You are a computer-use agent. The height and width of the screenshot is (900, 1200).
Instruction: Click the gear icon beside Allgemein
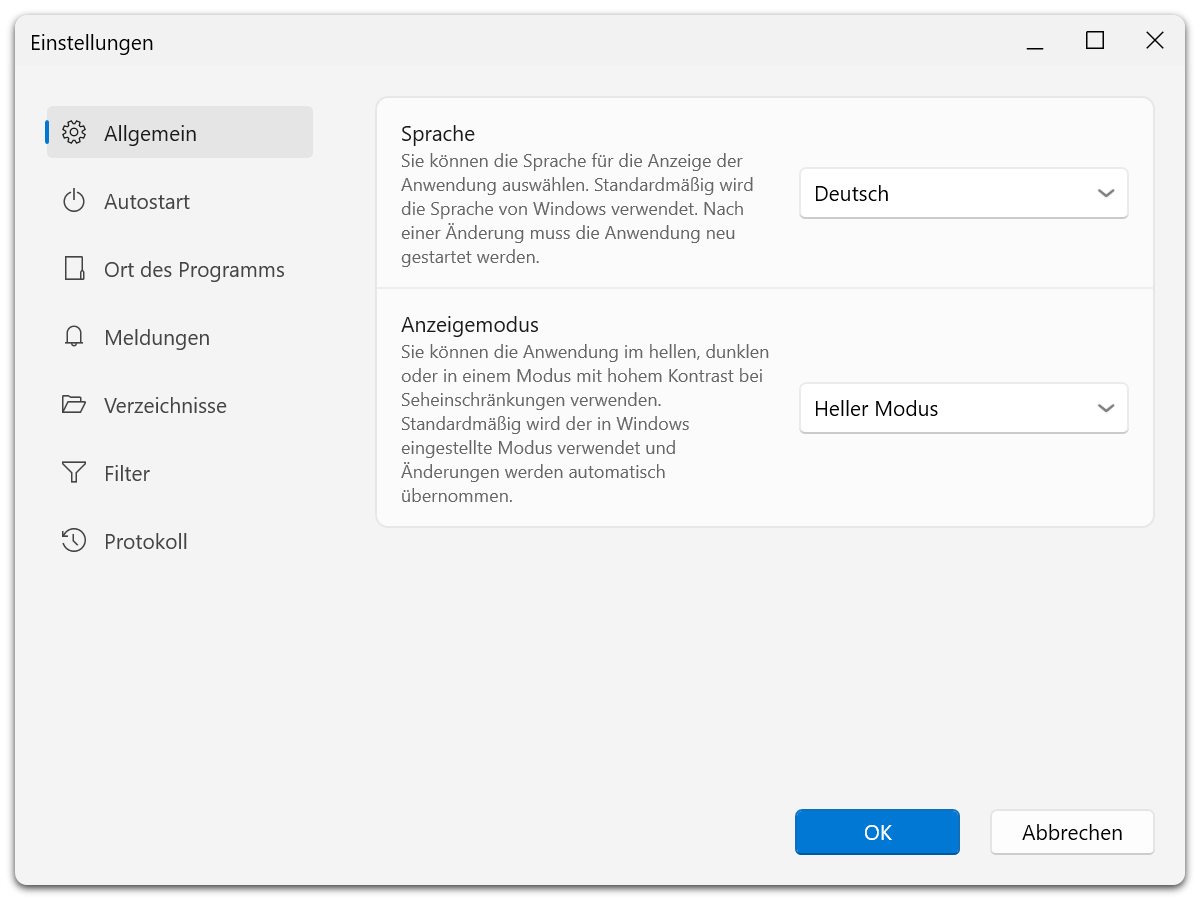click(74, 133)
